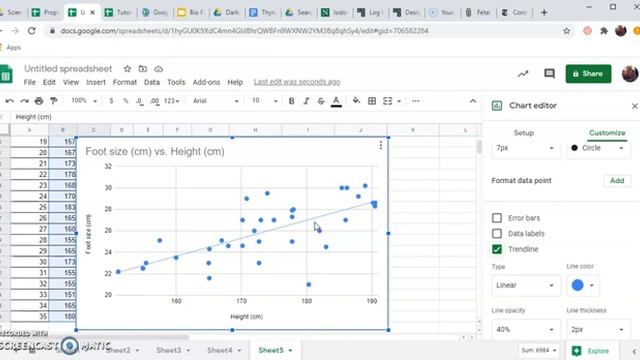Open the View menu
This screenshot has height=360, width=640.
point(71,82)
